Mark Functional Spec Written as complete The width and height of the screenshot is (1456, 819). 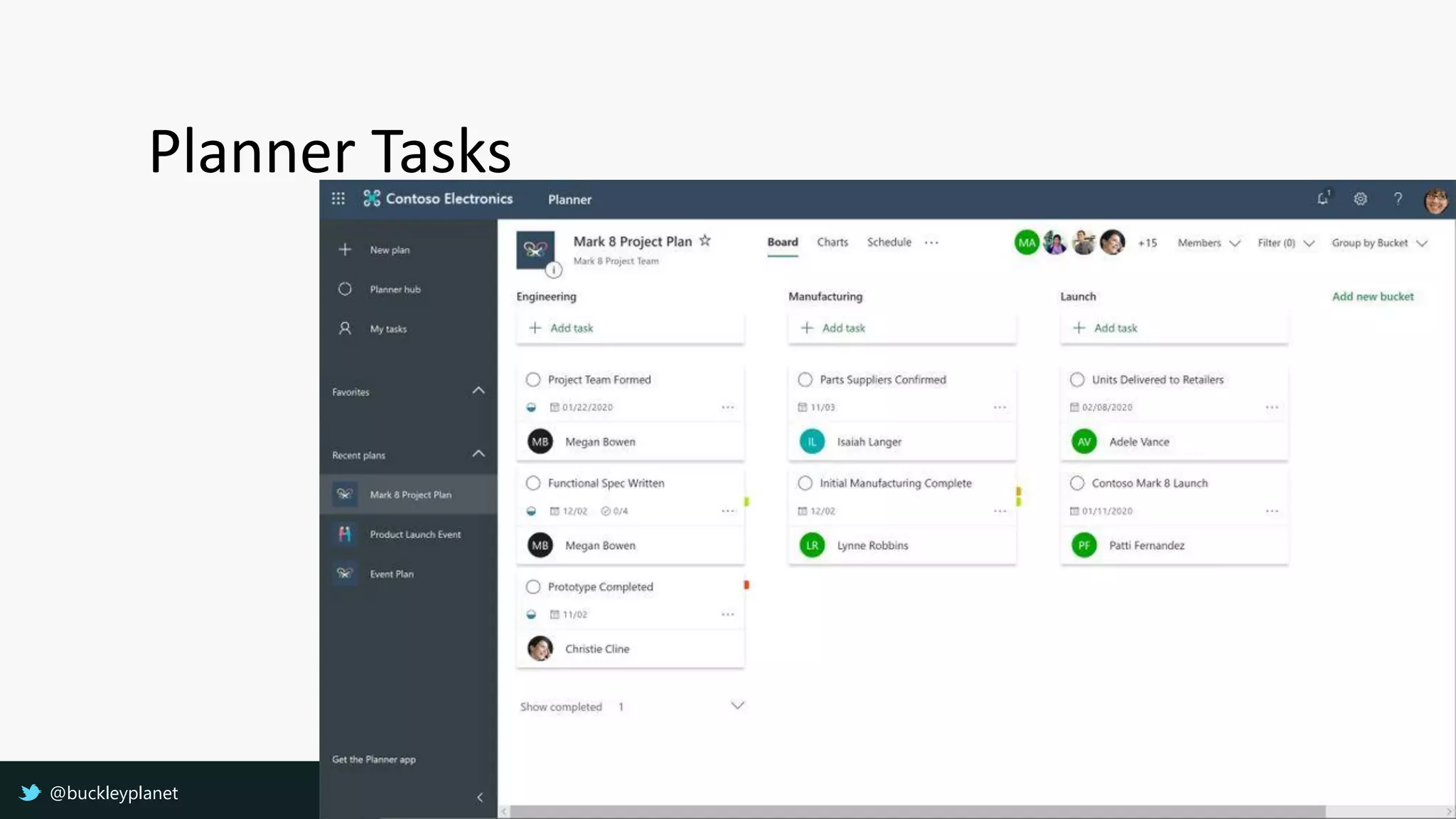[x=533, y=483]
